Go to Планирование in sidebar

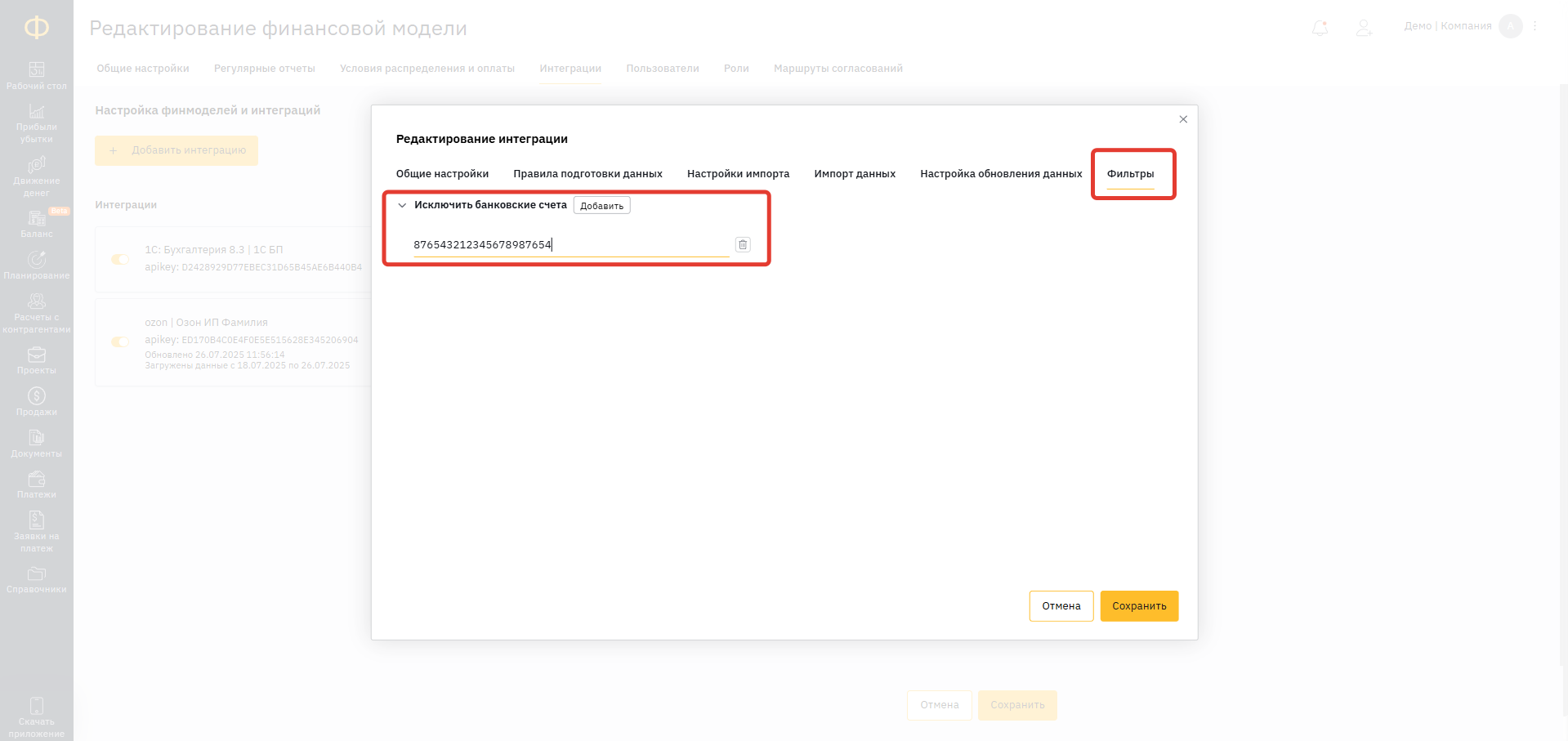[37, 266]
